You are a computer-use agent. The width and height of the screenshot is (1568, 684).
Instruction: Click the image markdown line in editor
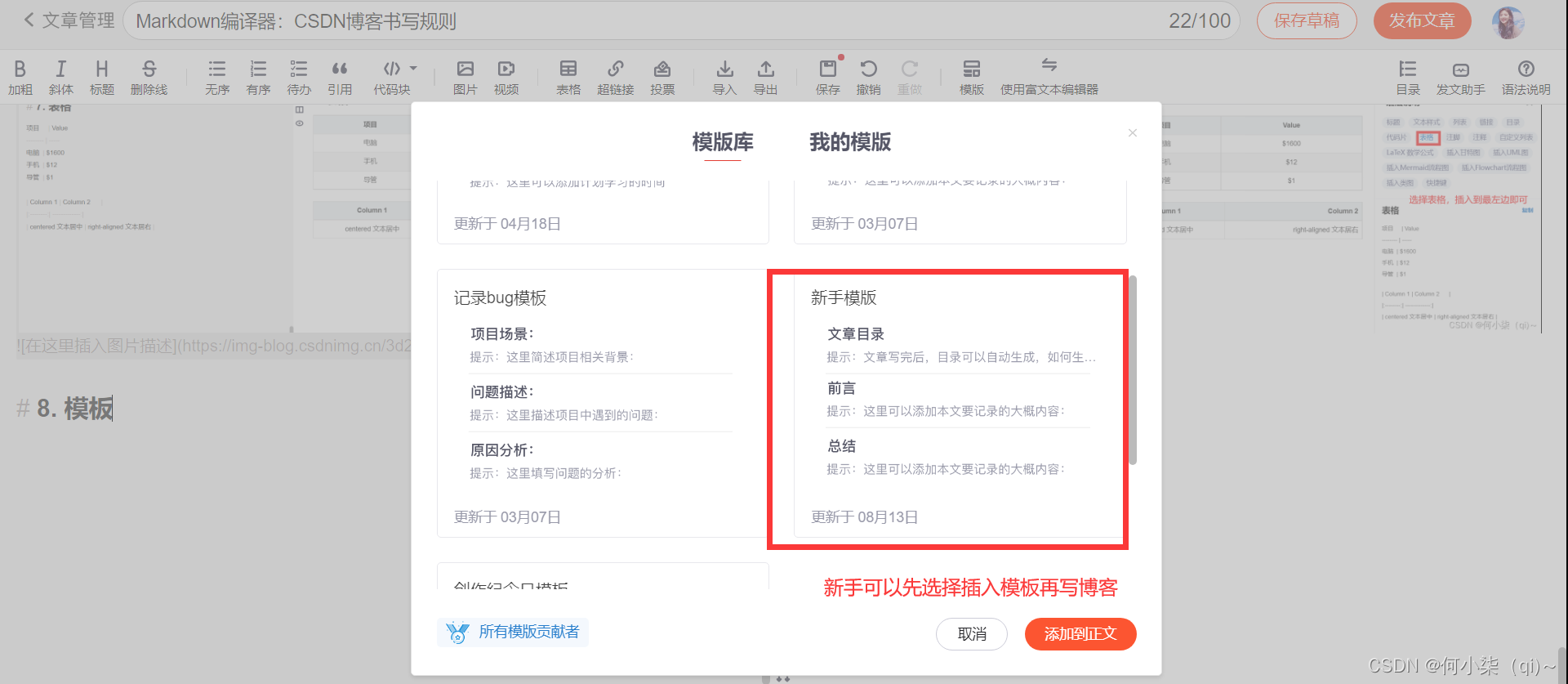pos(214,346)
